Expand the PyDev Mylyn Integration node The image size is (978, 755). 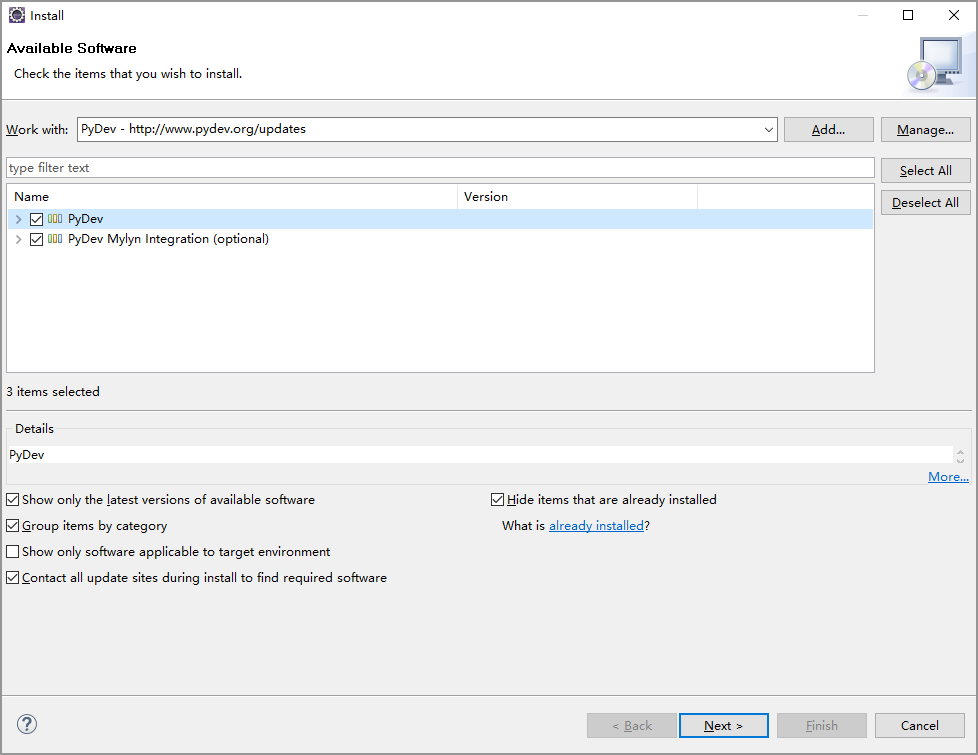click(x=19, y=239)
